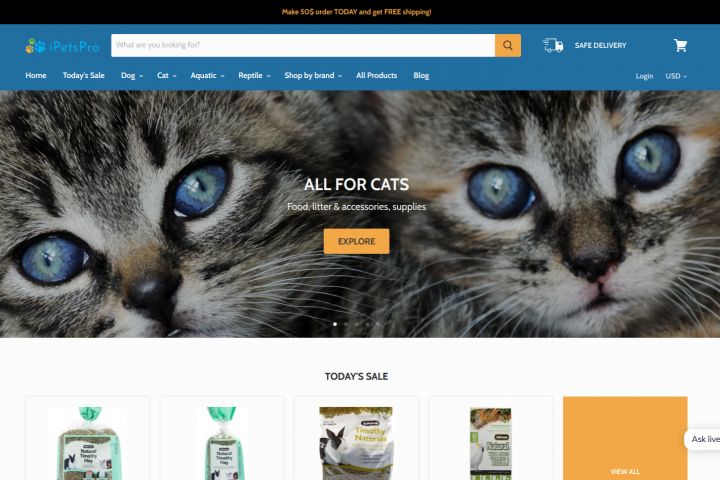Expand the Cat menu dropdown
Viewport: 720px width, 480px height.
(167, 75)
